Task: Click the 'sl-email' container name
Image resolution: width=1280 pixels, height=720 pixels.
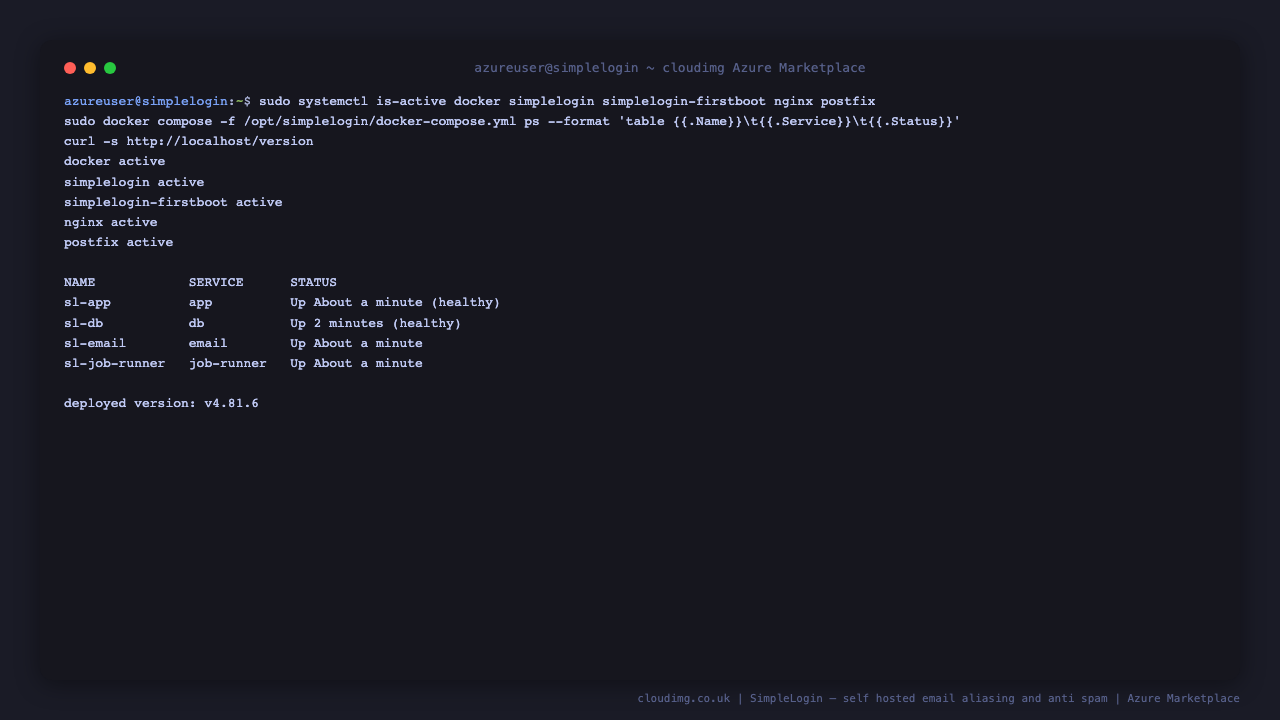Action: tap(95, 343)
